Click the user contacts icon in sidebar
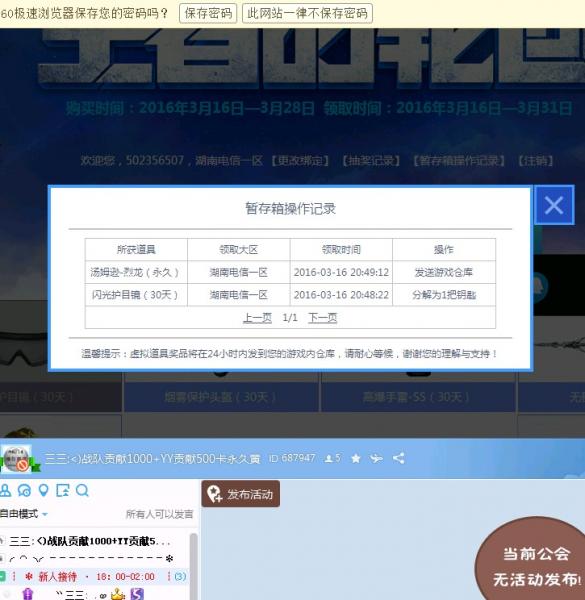 (x=5, y=491)
